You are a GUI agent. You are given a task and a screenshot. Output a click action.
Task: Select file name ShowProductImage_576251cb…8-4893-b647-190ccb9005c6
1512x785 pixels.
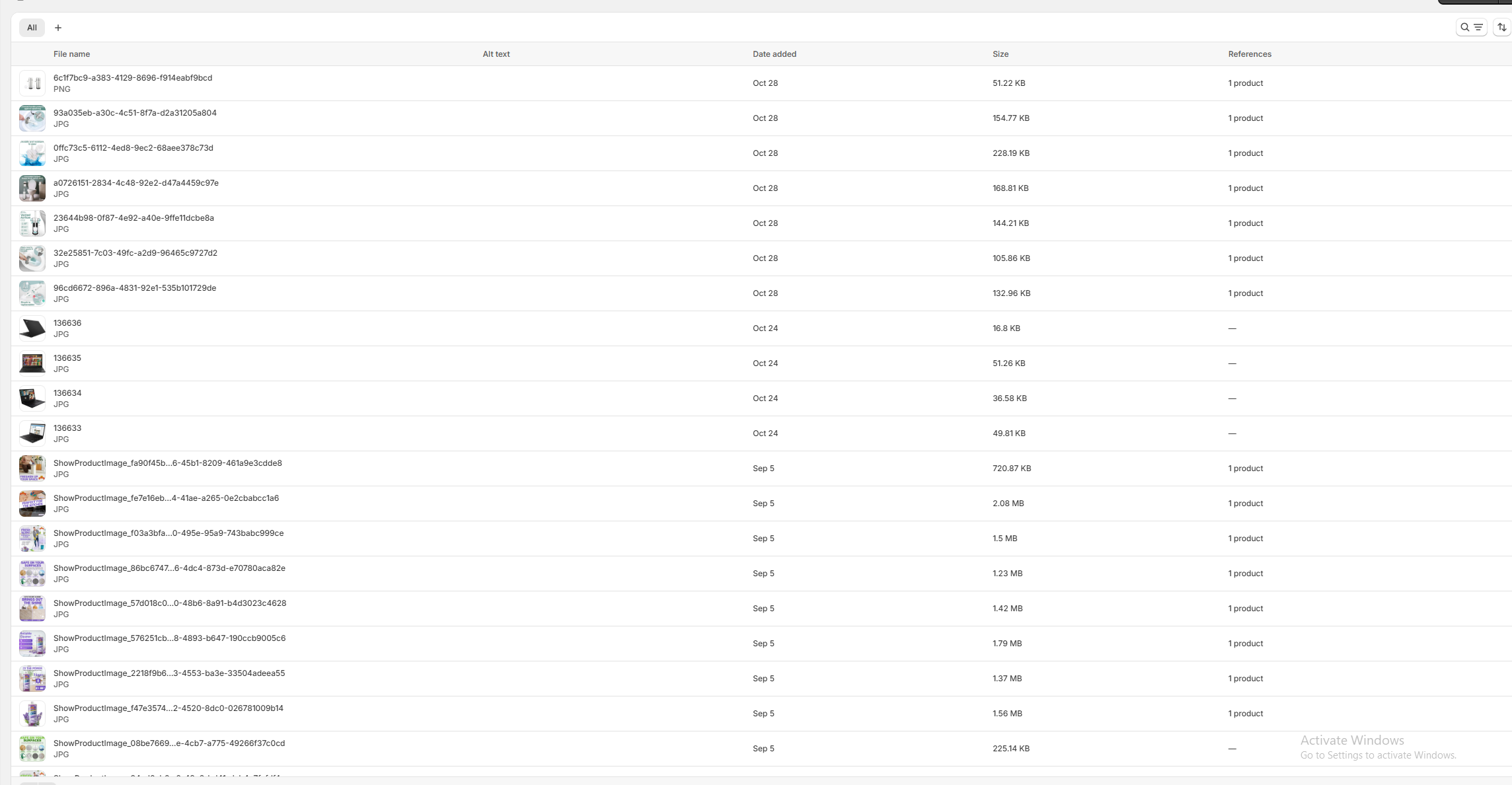[169, 638]
